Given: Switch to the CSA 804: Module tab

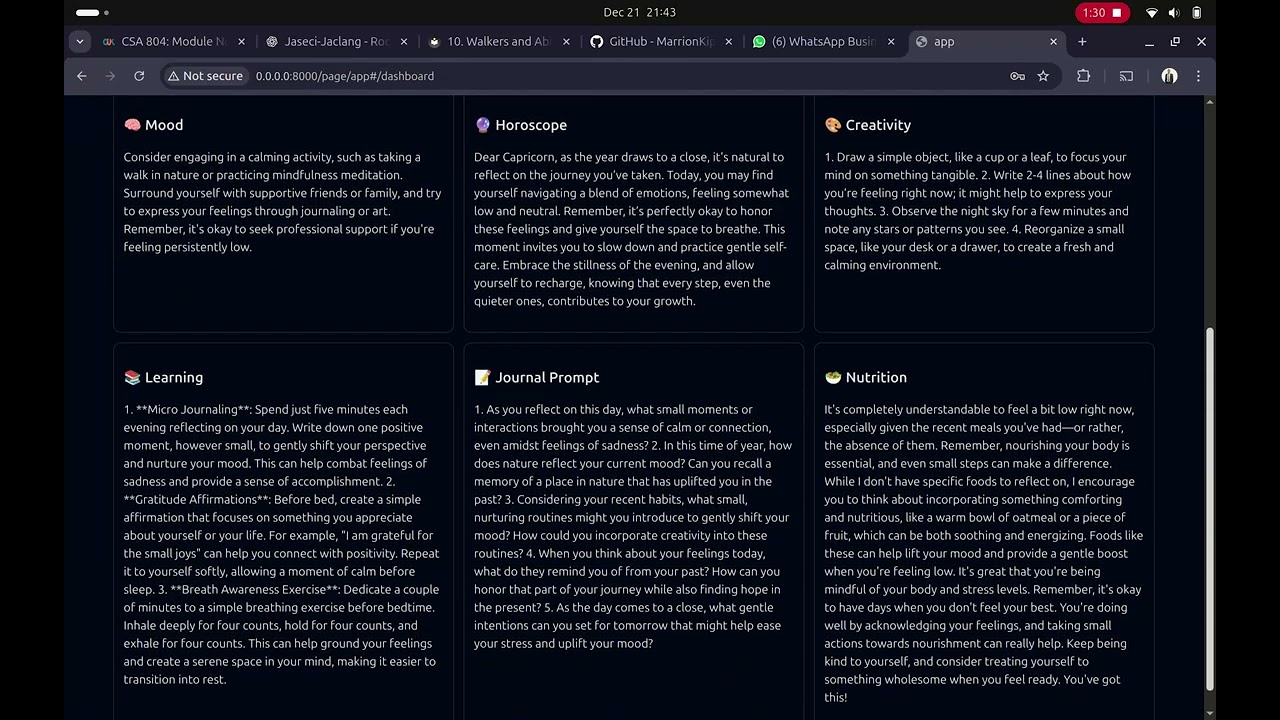Looking at the screenshot, I should coord(172,42).
